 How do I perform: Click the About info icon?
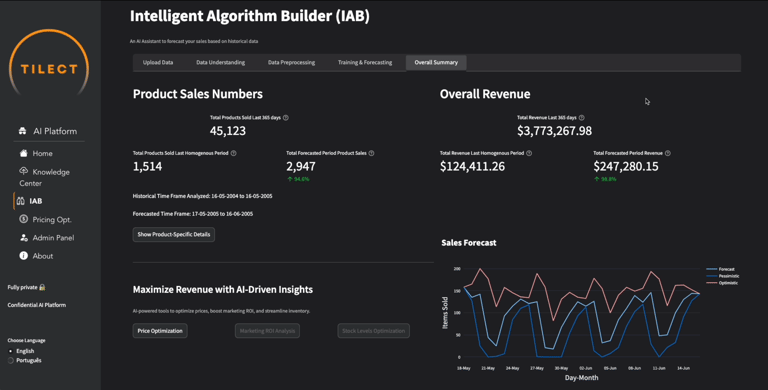tap(24, 256)
